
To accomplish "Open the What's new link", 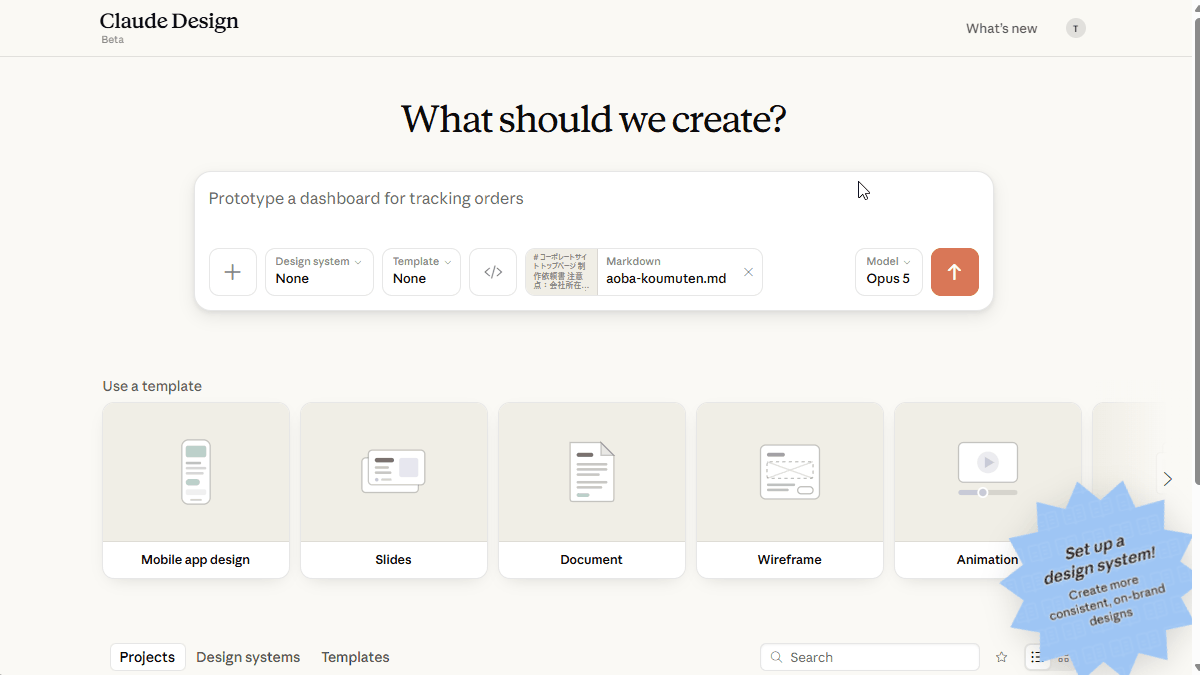I will (1001, 29).
